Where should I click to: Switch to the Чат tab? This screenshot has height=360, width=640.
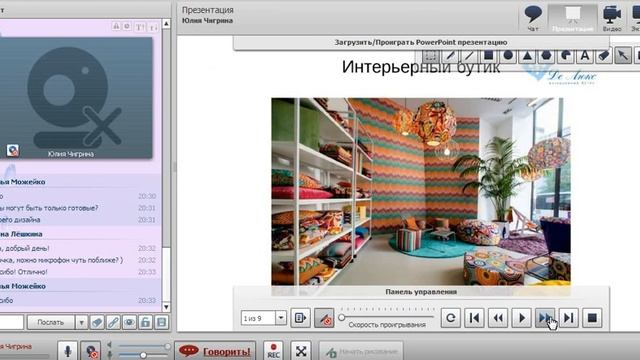533,18
